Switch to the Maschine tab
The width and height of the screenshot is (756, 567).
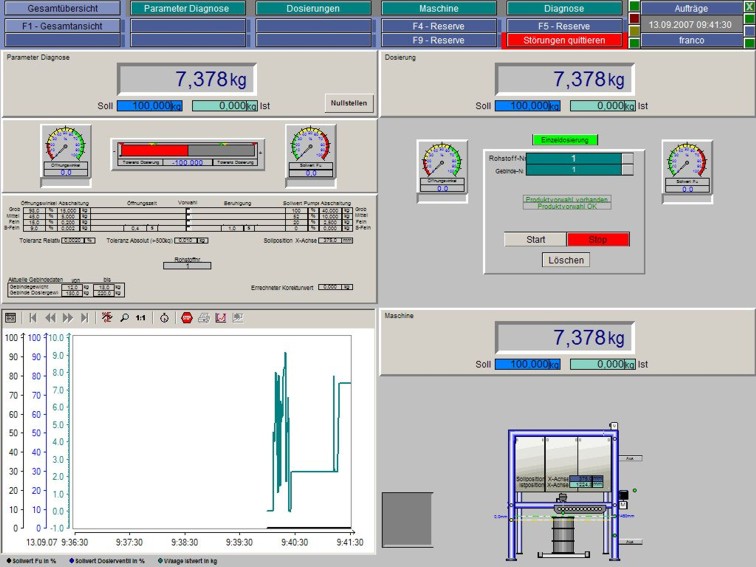click(438, 8)
